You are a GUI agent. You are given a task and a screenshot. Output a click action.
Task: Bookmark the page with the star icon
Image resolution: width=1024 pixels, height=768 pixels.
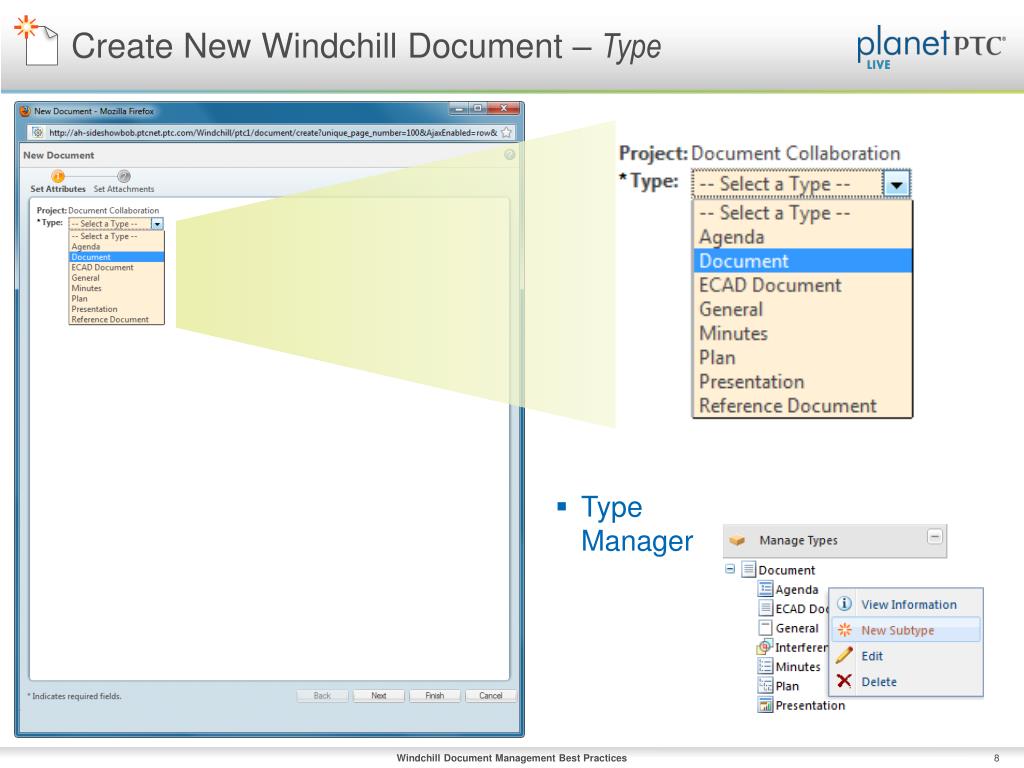506,133
